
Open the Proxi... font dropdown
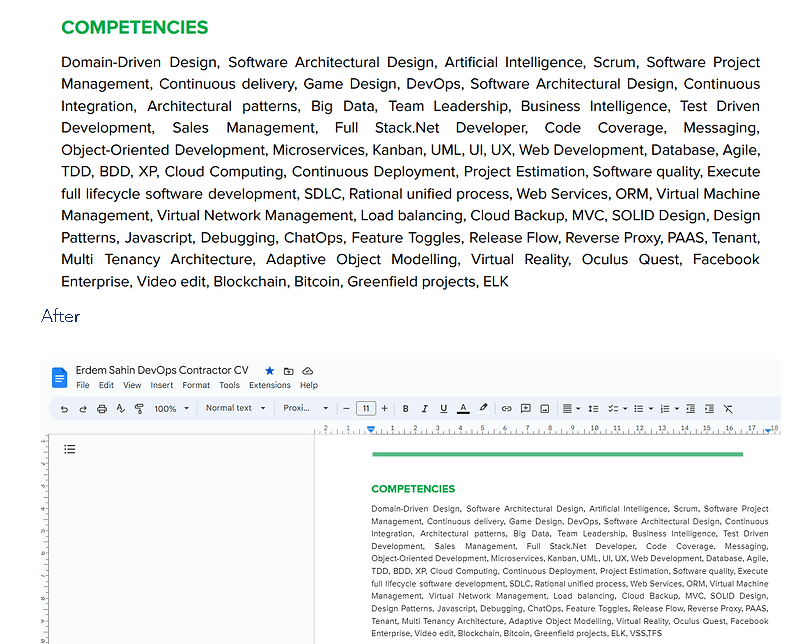(305, 408)
